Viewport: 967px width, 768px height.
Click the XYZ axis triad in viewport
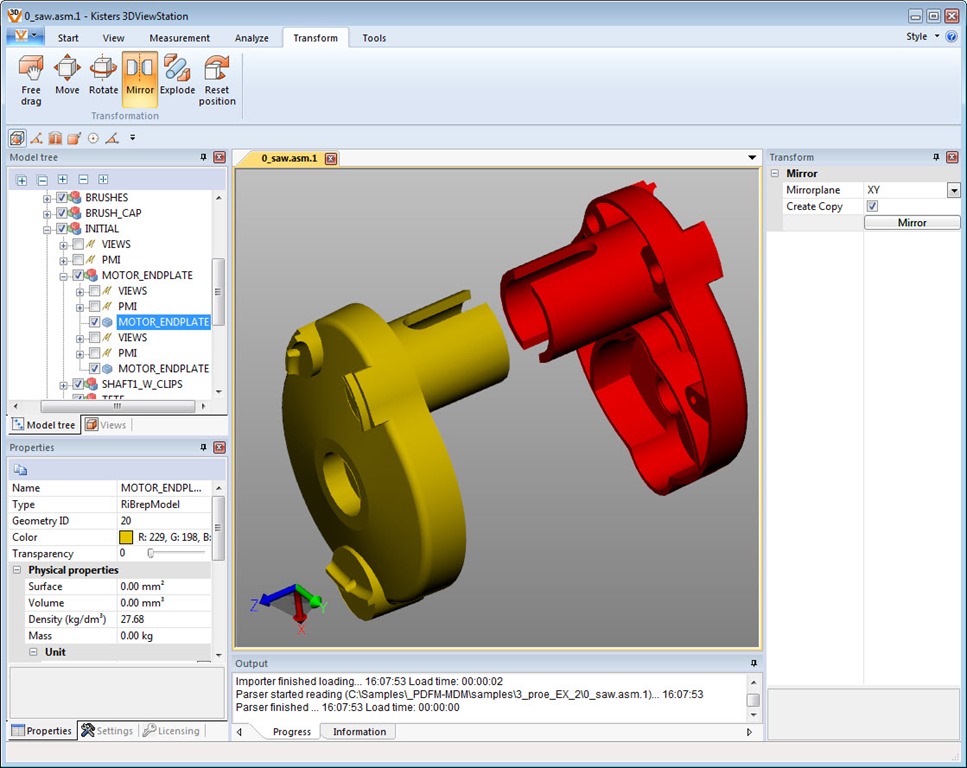[289, 607]
